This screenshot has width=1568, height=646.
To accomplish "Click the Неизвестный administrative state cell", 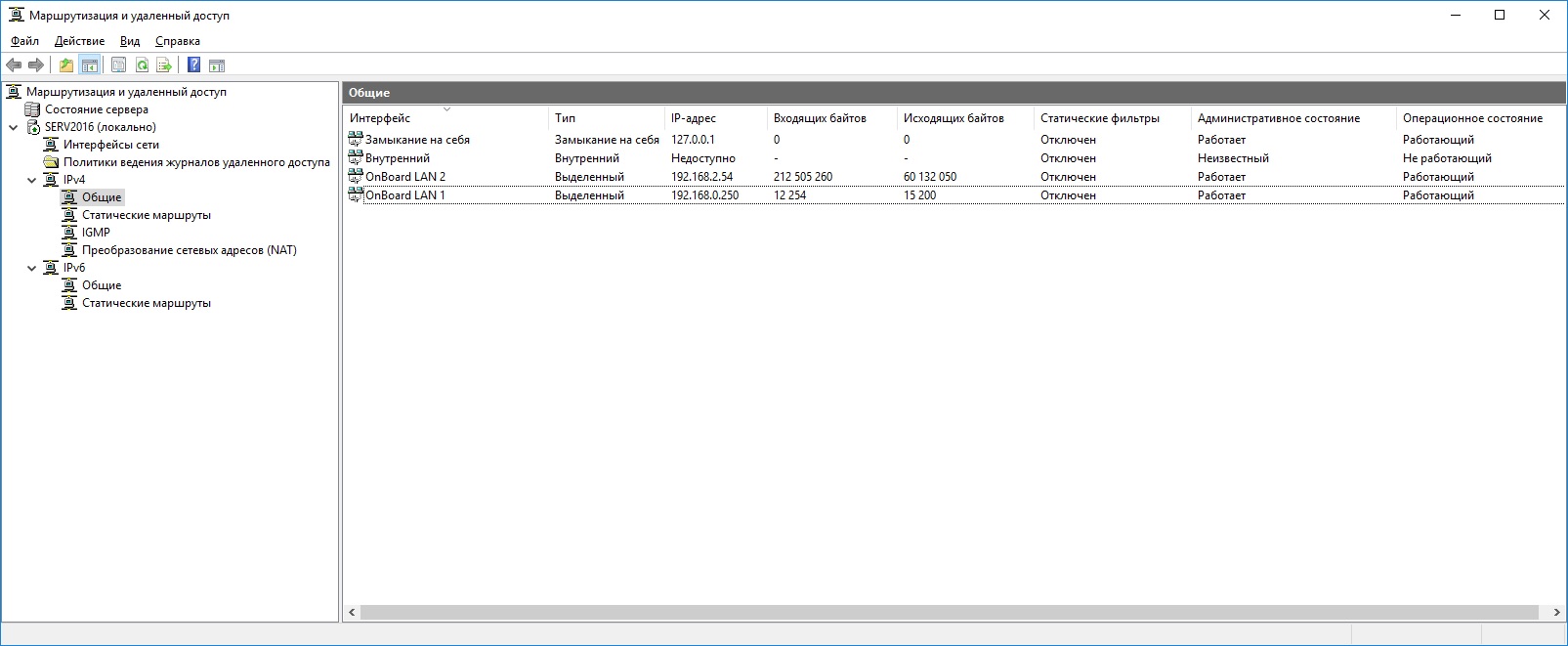I will (x=1233, y=158).
